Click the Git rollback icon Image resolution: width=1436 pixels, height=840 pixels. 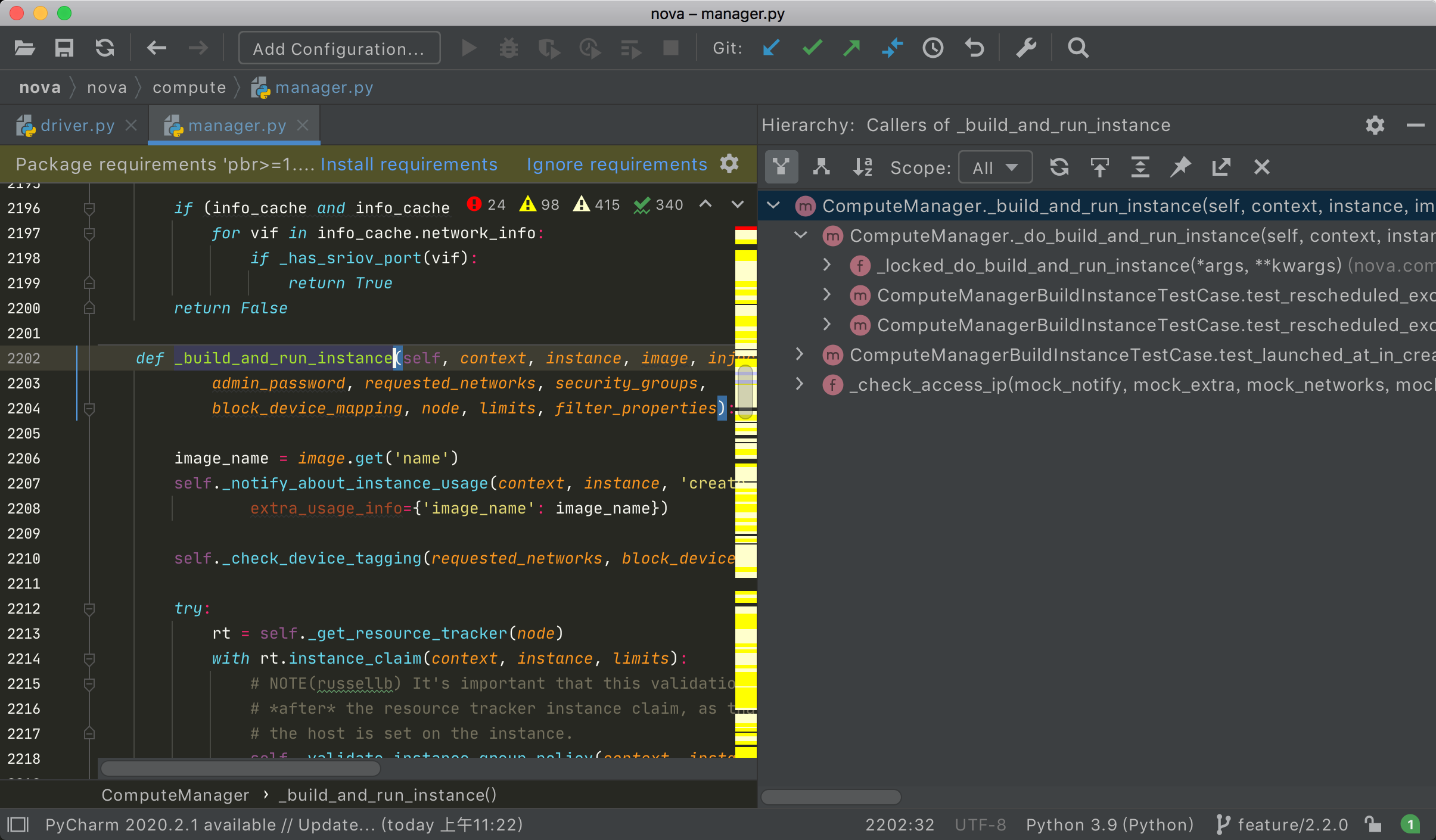point(974,48)
